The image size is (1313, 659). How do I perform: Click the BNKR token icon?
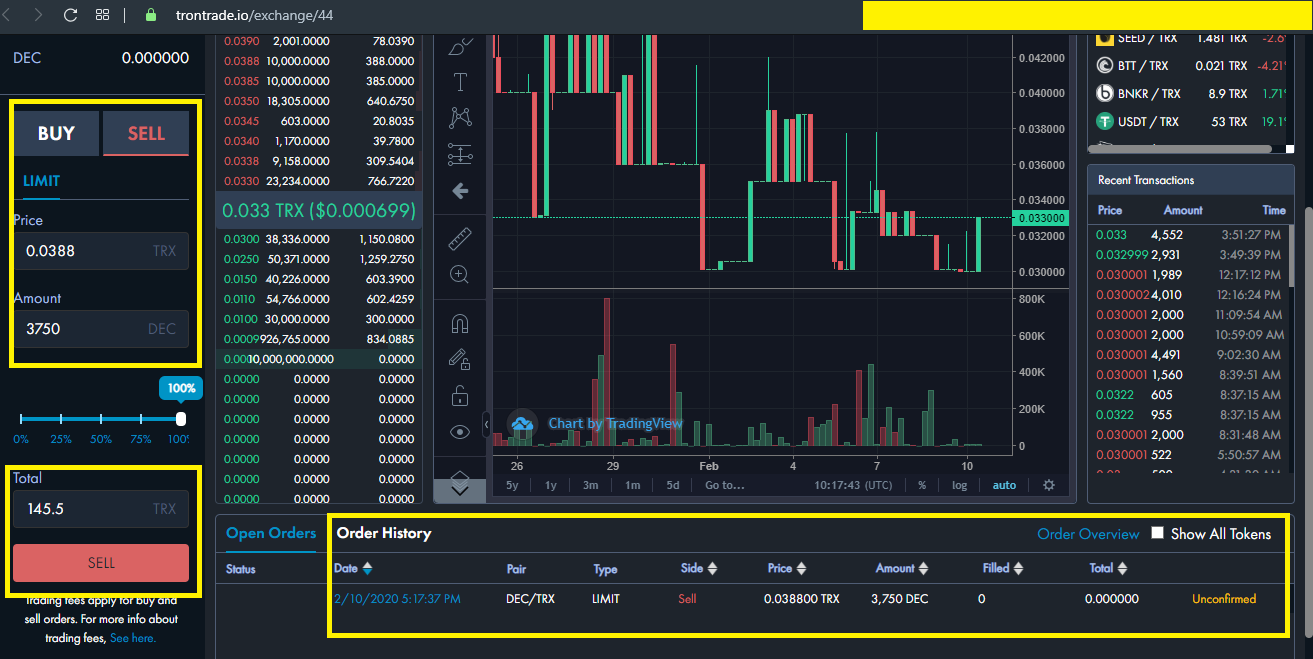point(1105,93)
